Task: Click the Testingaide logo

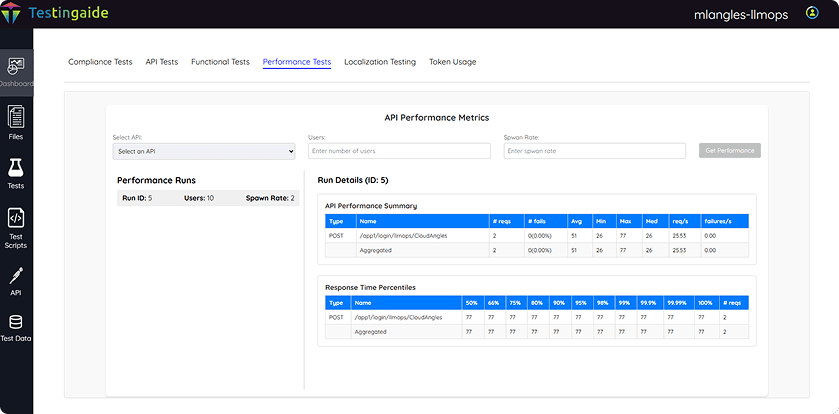Action: tap(55, 13)
